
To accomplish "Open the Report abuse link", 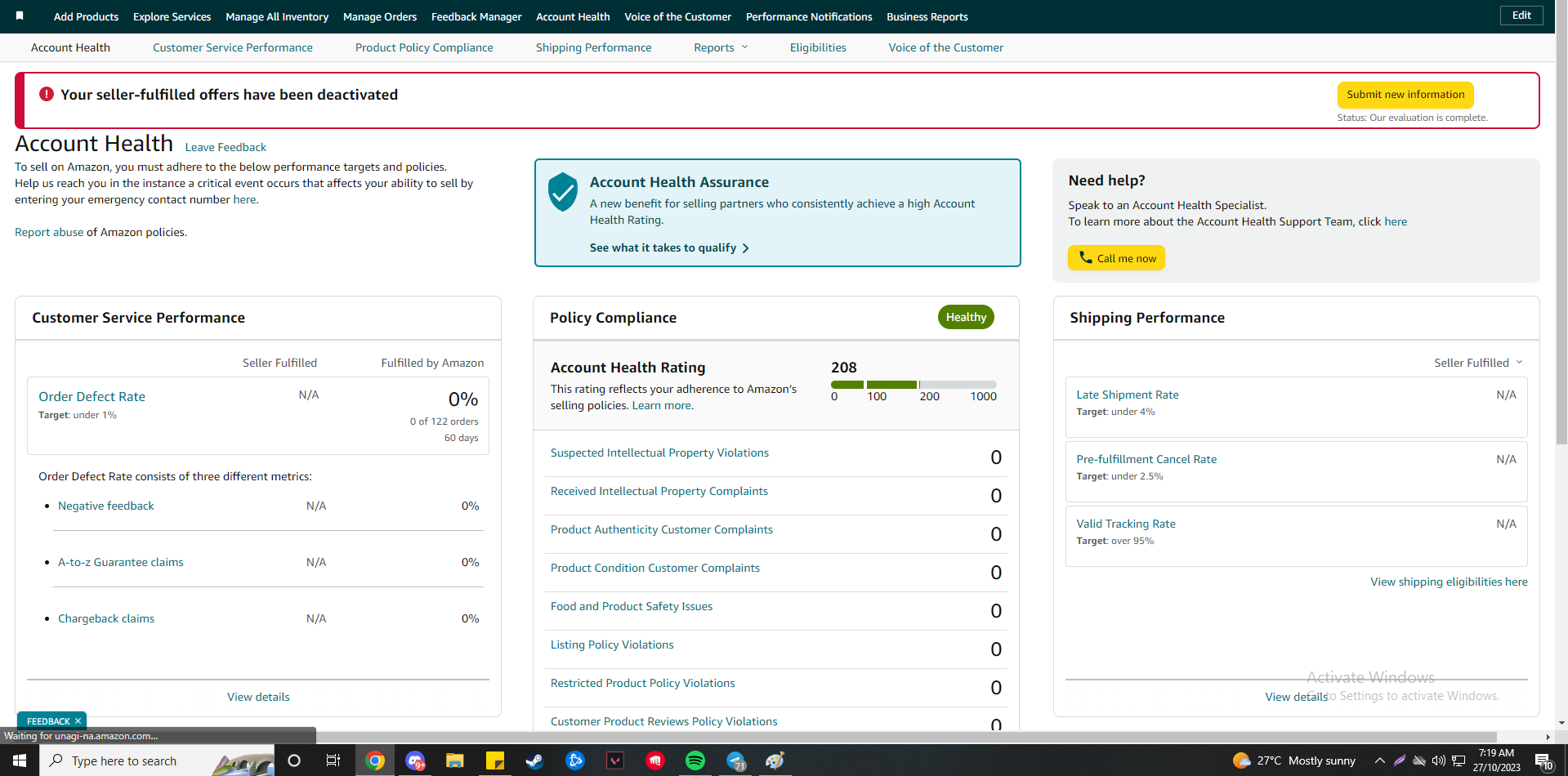I will [x=49, y=232].
